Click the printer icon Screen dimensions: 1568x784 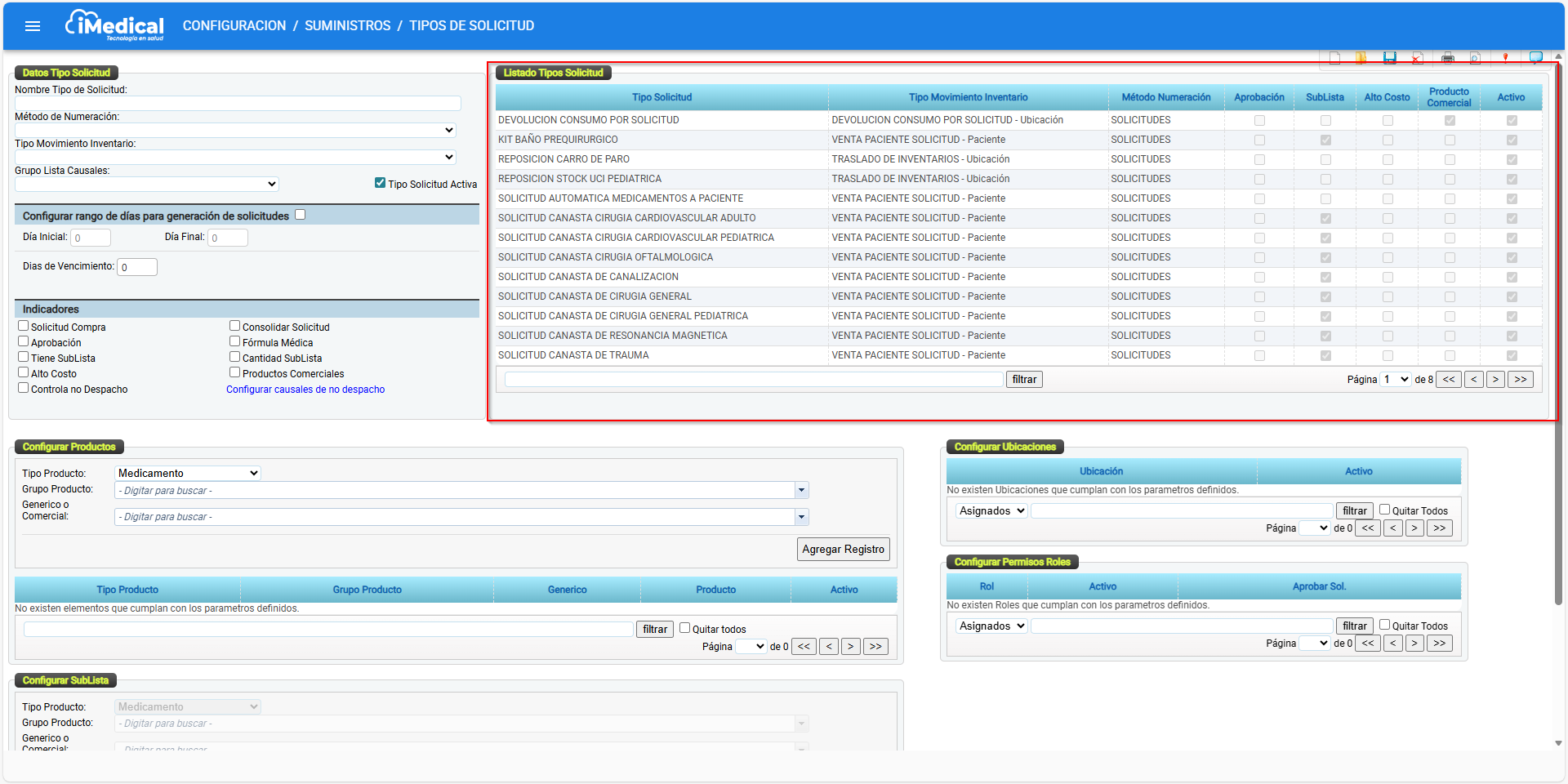[1448, 57]
